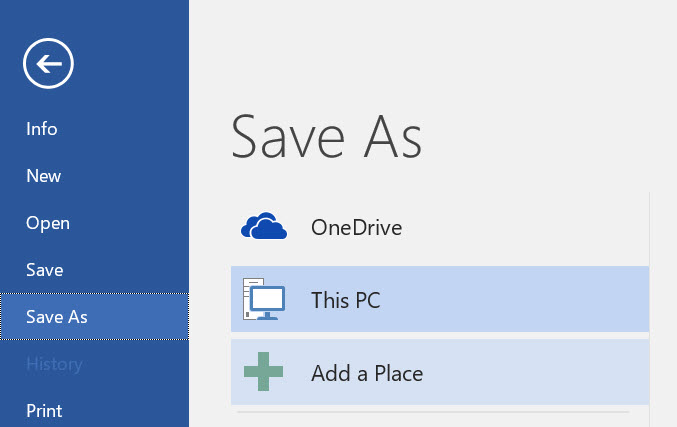
Task: Select the OneDrive save location label
Action: [356, 228]
